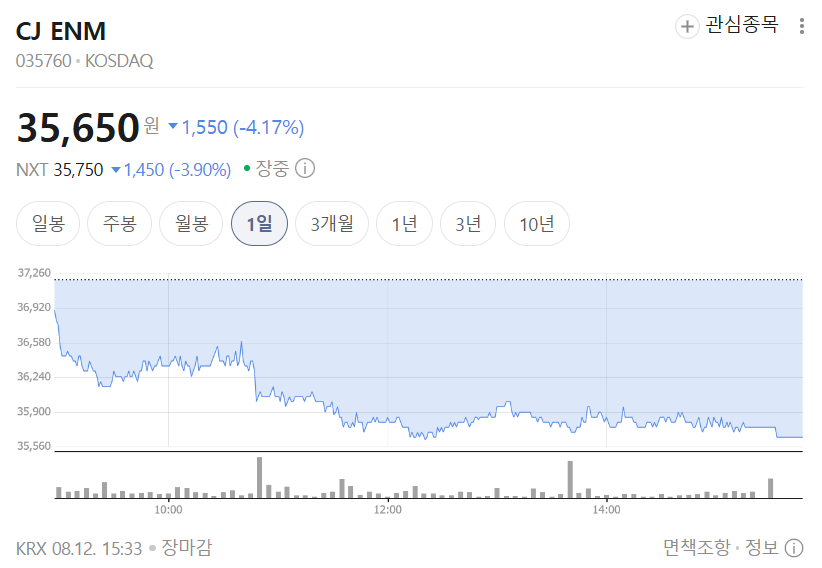
Task: Click the 36,240 y-axis label
Action: point(34,377)
